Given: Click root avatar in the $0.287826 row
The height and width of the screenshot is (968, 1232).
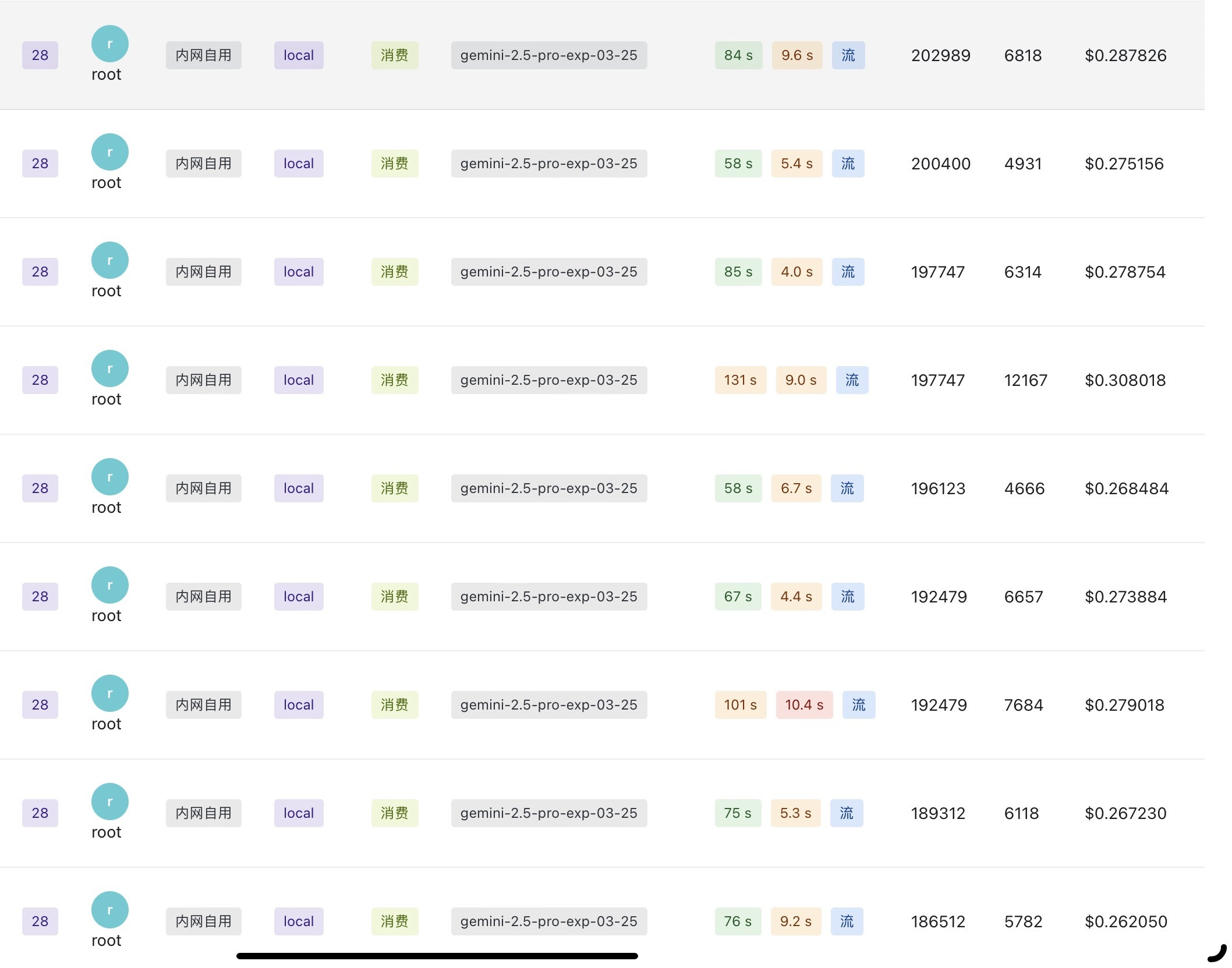Looking at the screenshot, I should tap(109, 44).
